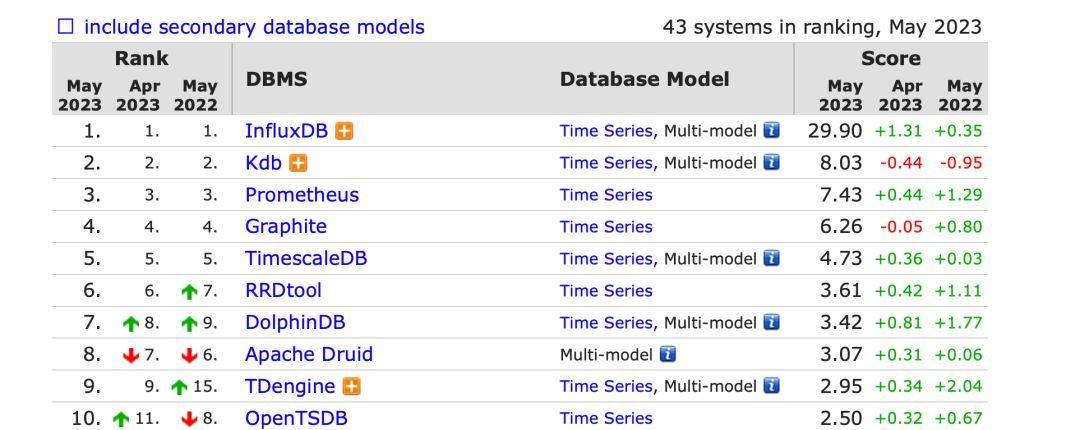This screenshot has width=1080, height=430.
Task: Click the orange plus icon beside Kdb
Action: 298,163
